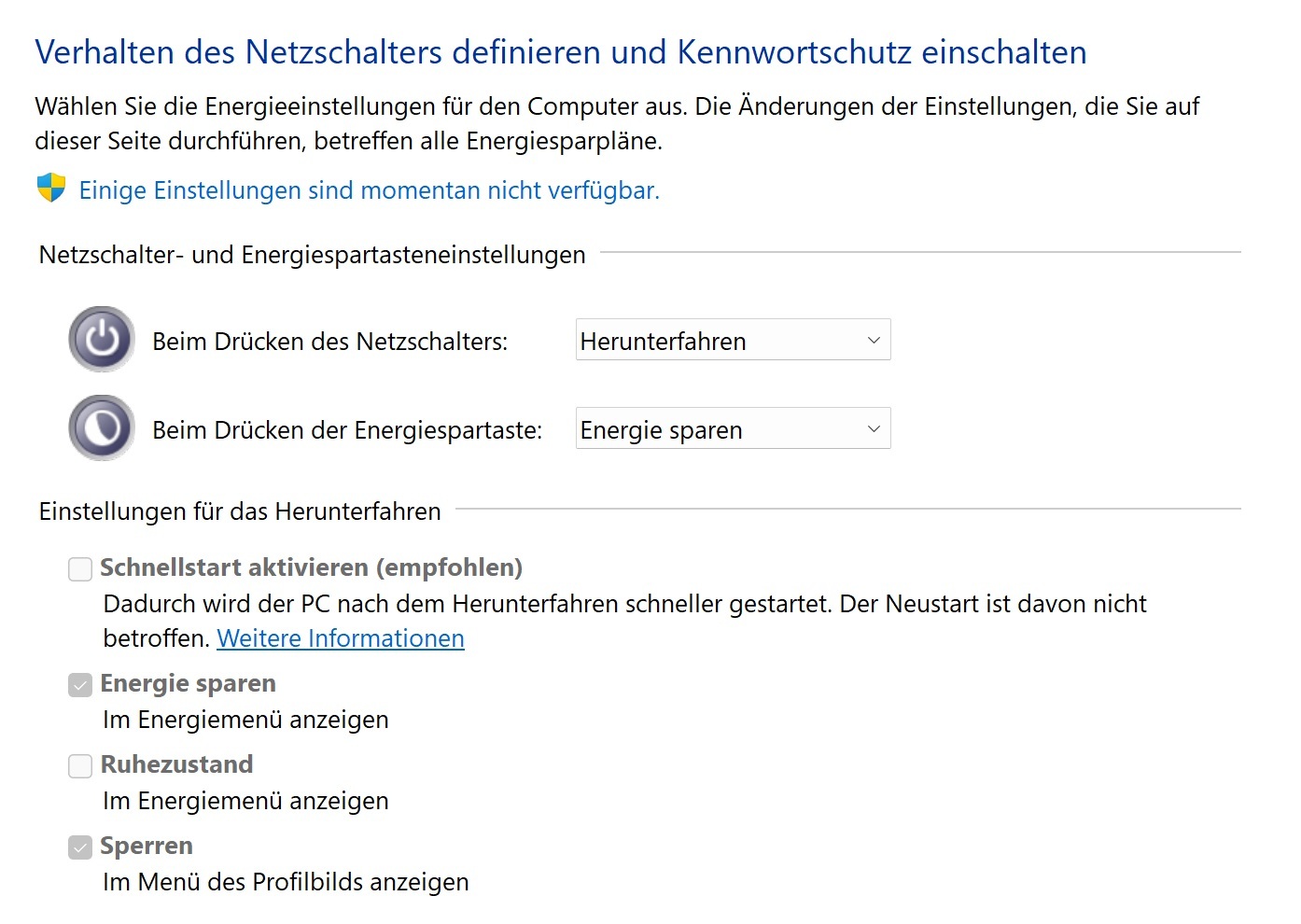The width and height of the screenshot is (1301, 924).
Task: Click the 'Schnellstart aktivieren (empfohlen)' label
Action: (x=311, y=567)
